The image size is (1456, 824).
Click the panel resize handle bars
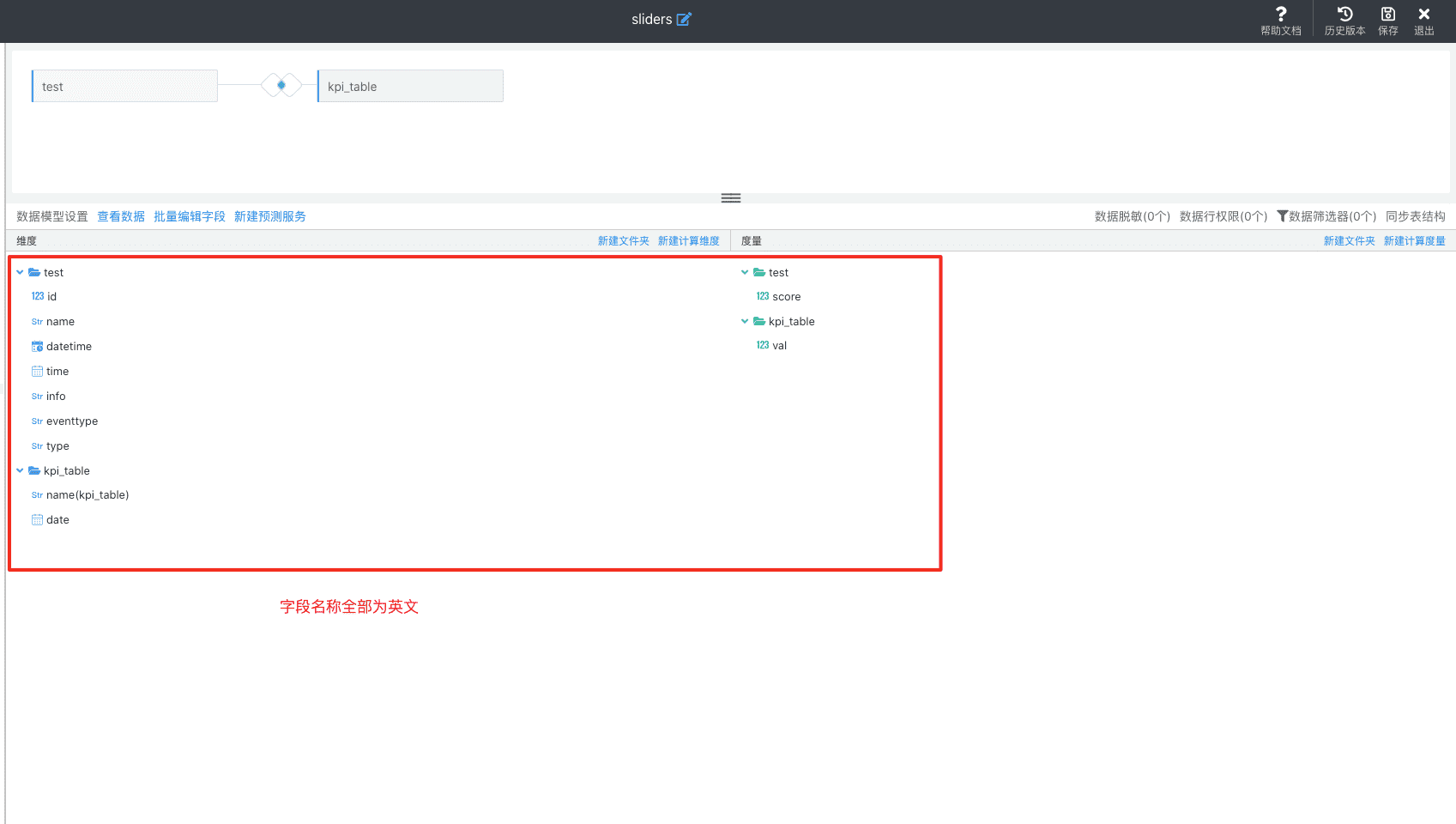731,198
